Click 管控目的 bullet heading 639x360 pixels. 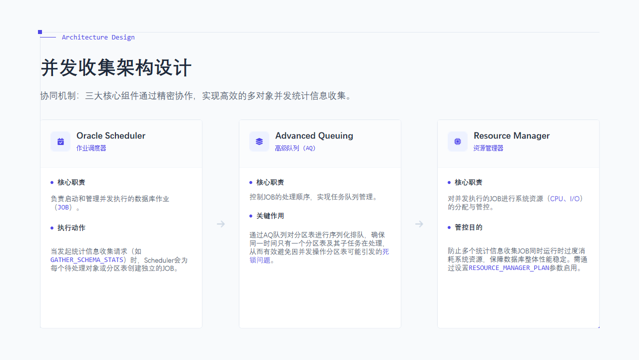[x=468, y=227]
